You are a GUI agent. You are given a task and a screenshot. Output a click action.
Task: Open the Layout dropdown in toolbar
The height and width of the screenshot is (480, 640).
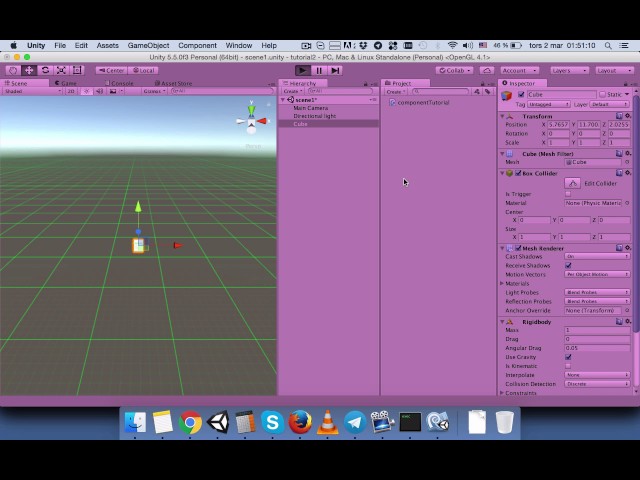pos(614,71)
